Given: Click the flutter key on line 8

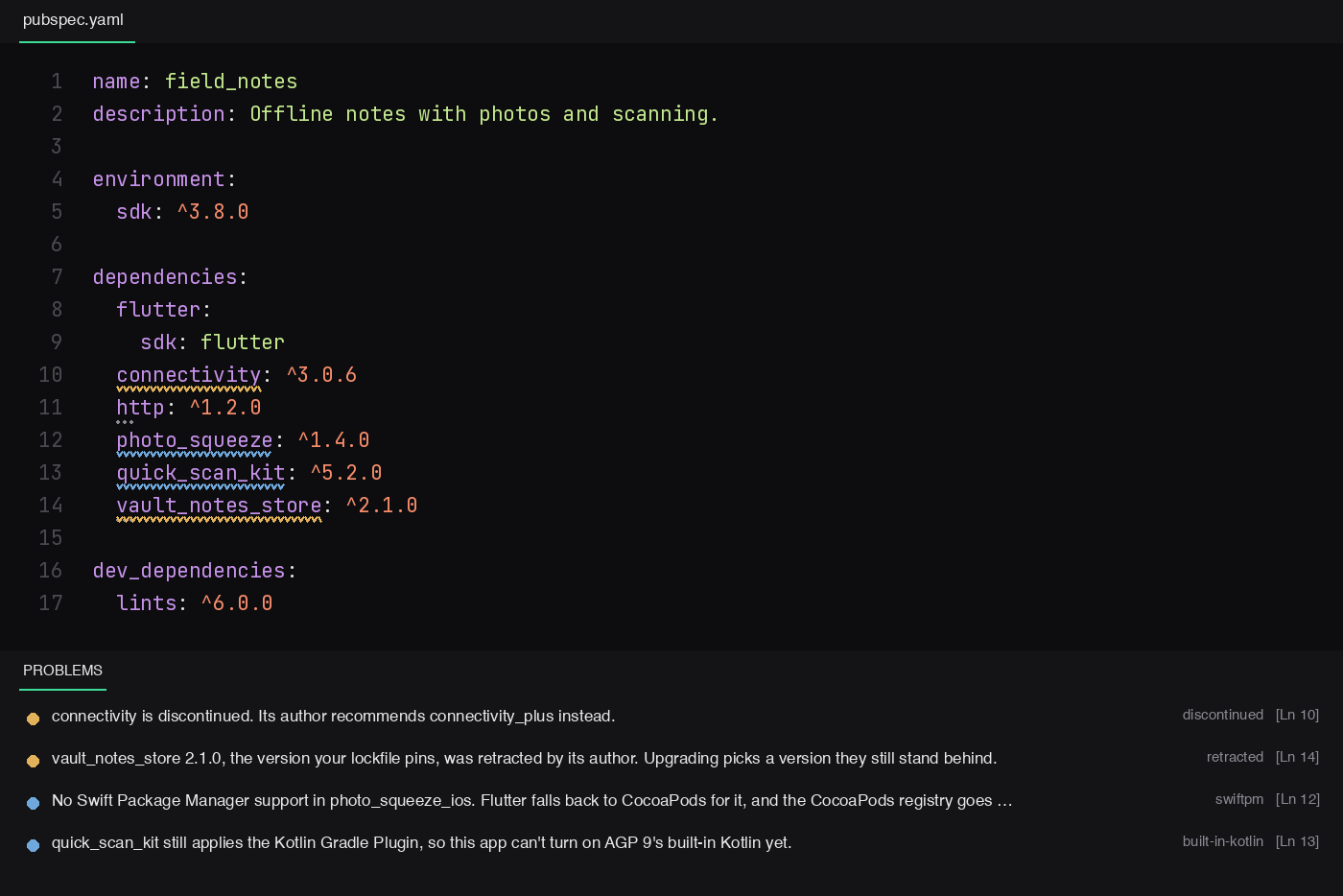Looking at the screenshot, I should [158, 310].
